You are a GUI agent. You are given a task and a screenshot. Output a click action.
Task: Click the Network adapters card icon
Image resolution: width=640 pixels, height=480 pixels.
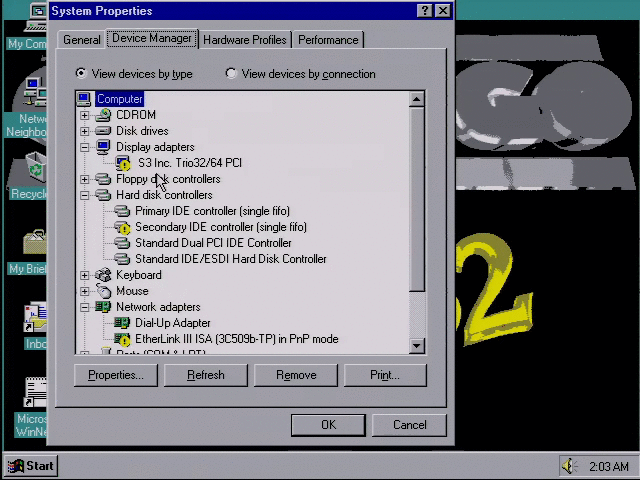[x=103, y=307]
